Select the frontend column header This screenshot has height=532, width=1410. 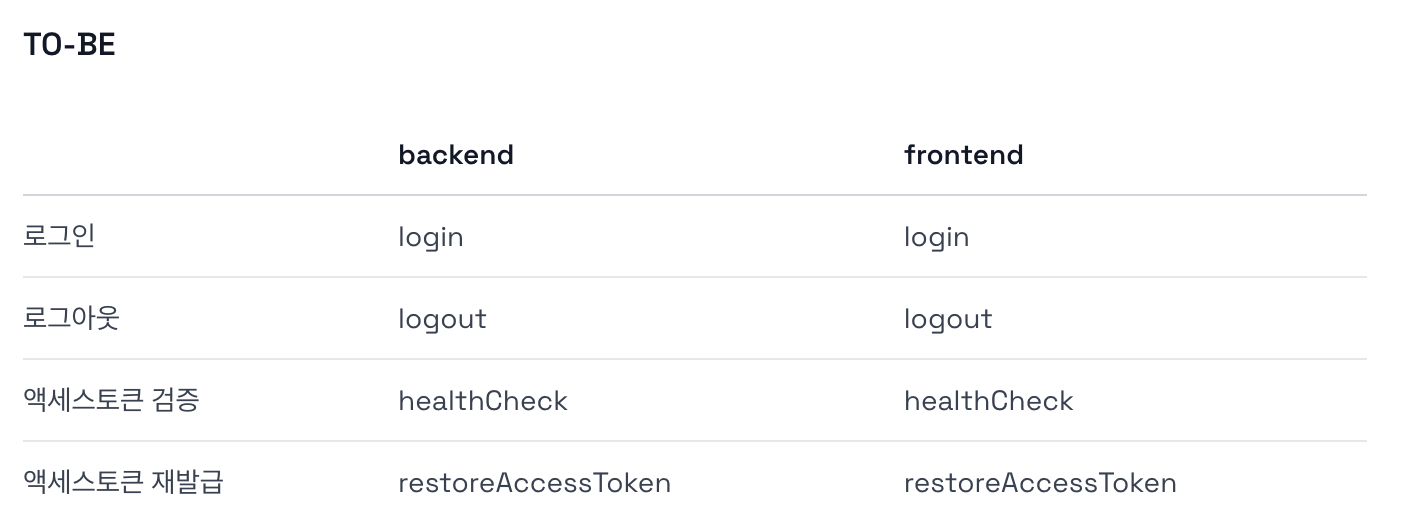[963, 155]
